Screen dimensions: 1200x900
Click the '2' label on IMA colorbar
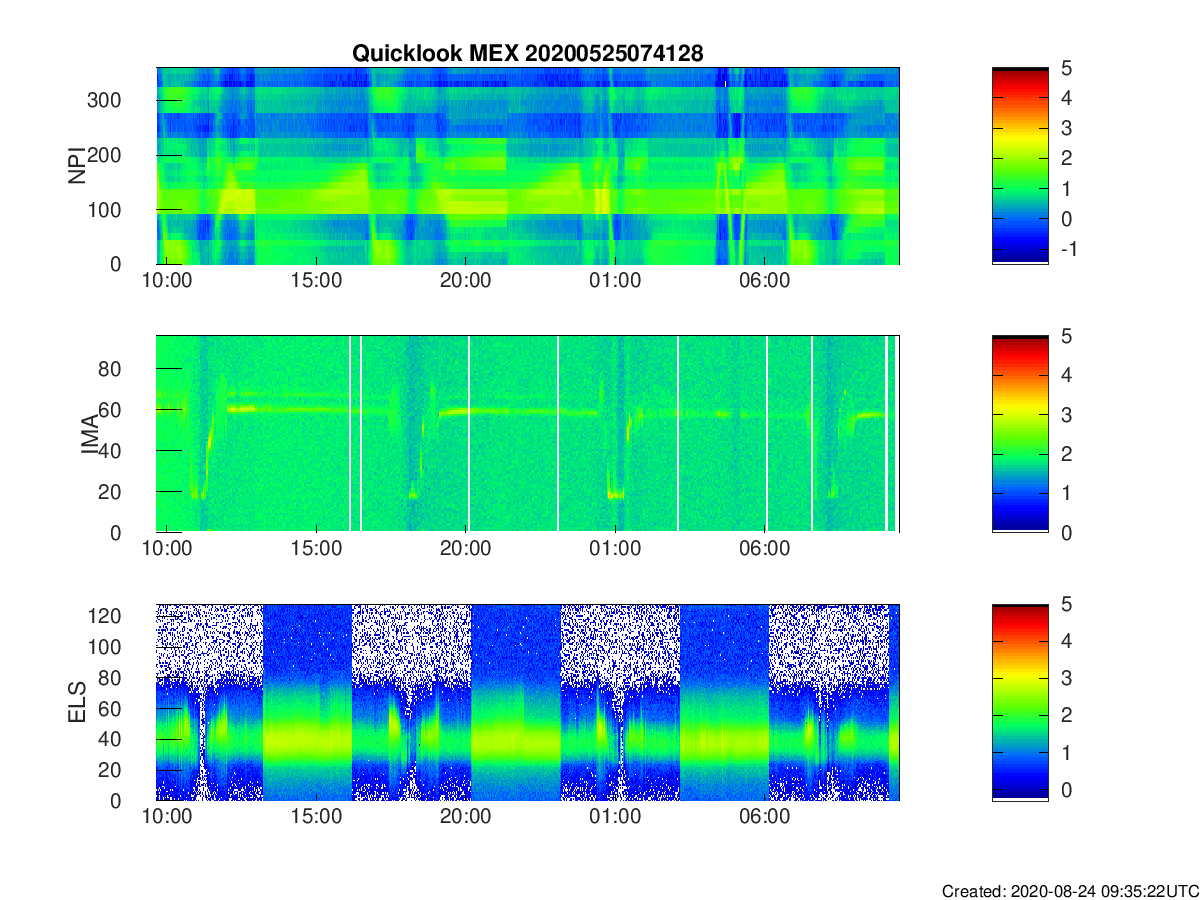1065,454
